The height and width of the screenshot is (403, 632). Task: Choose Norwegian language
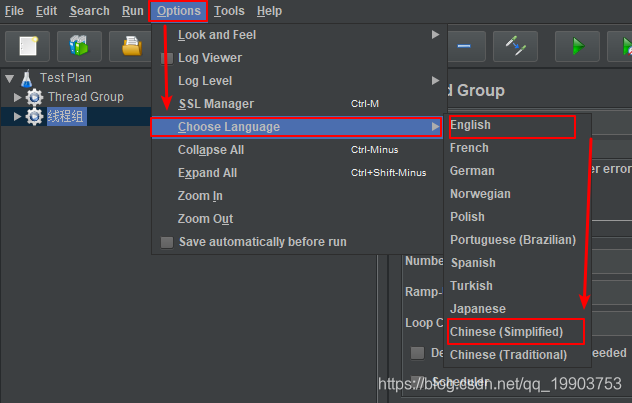click(x=518, y=194)
